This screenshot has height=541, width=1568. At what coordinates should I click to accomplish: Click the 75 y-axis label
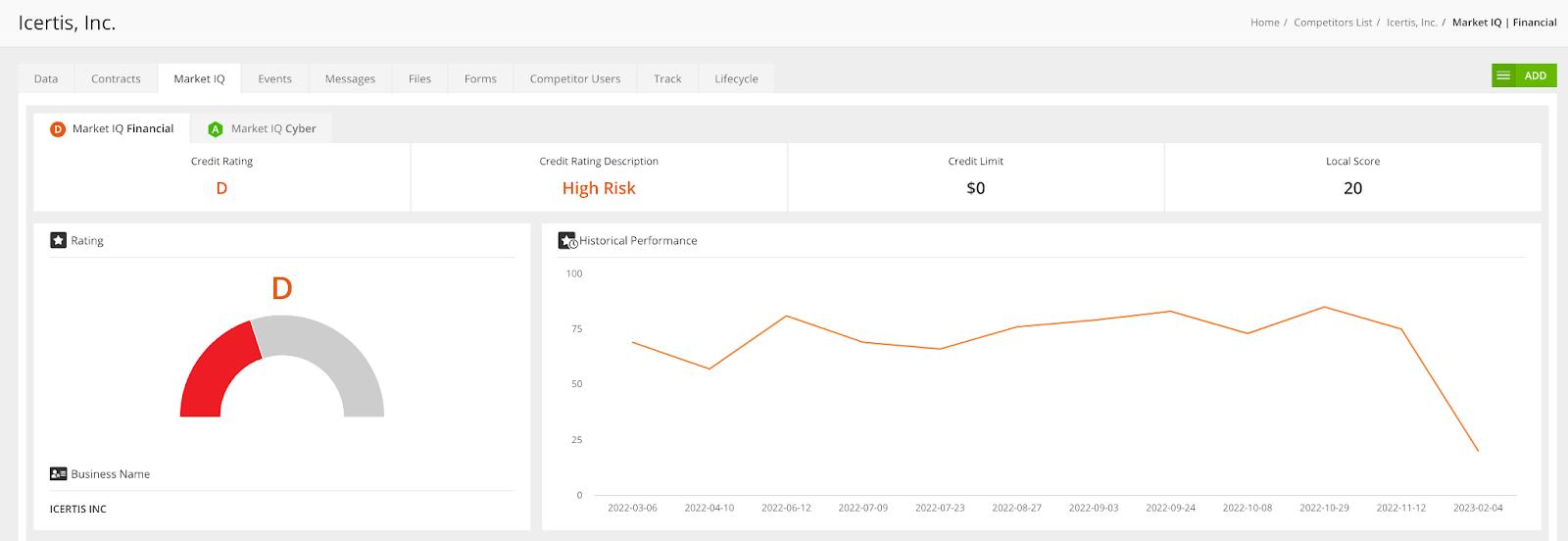point(577,329)
